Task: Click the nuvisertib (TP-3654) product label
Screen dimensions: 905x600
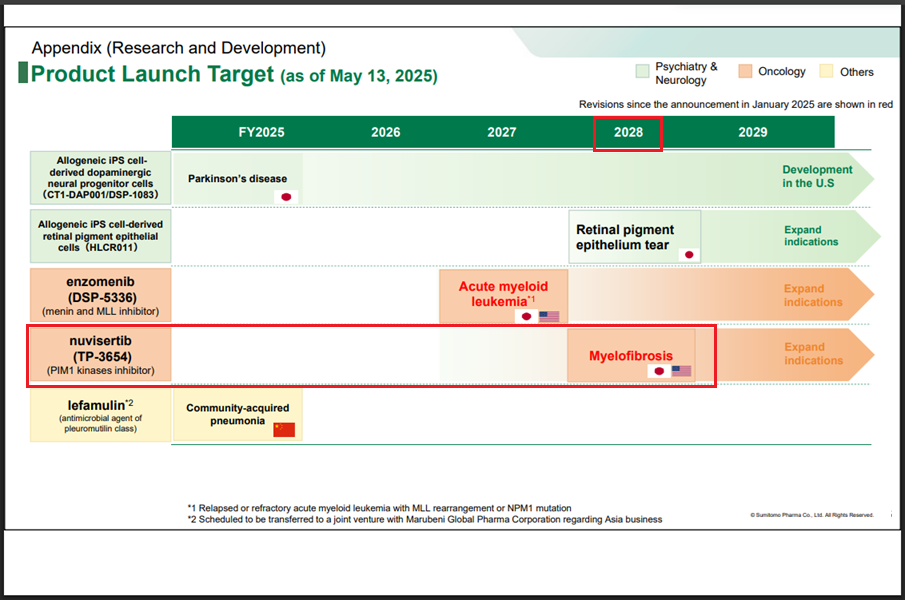Action: click(x=100, y=355)
